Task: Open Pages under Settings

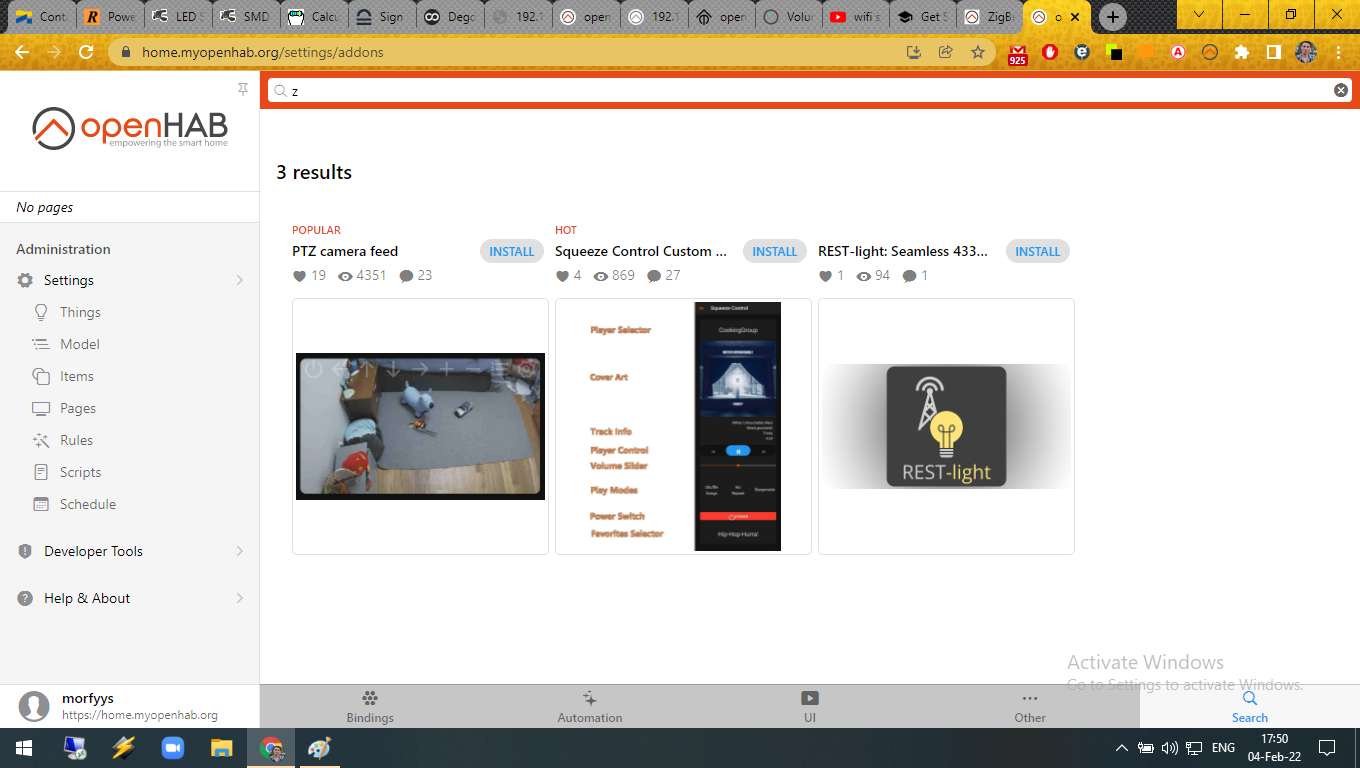Action: pyautogui.click(x=78, y=408)
